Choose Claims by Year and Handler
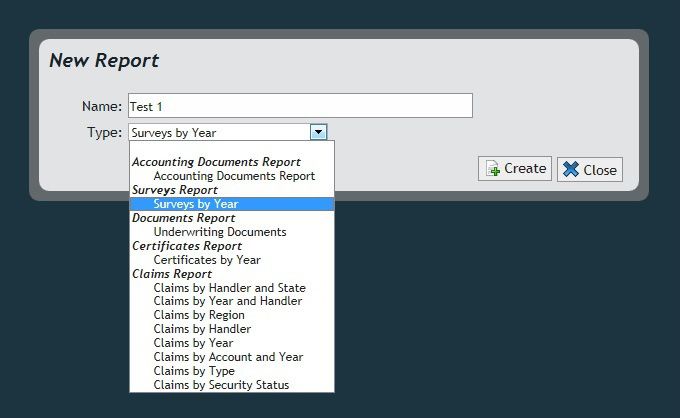680x418 pixels. 228,301
